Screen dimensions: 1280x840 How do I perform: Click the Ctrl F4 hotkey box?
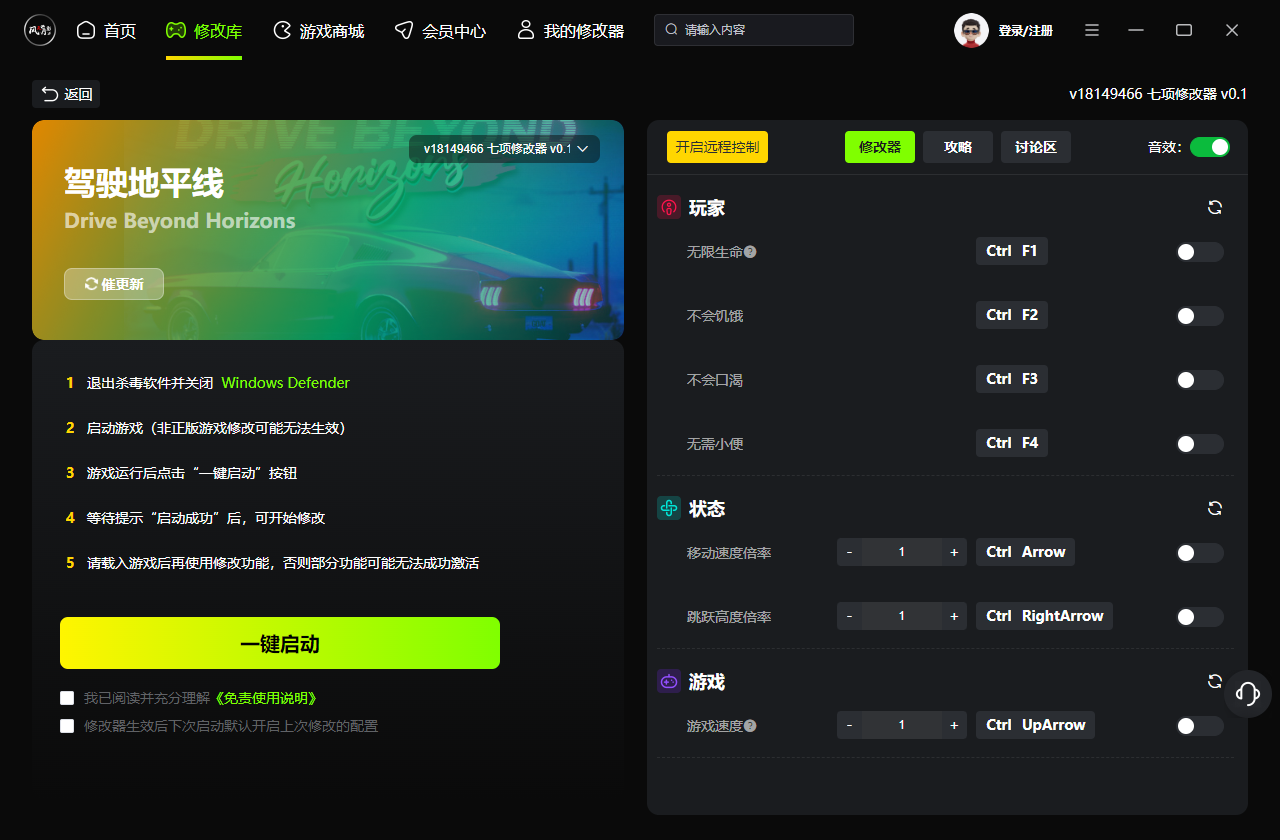tap(1012, 443)
